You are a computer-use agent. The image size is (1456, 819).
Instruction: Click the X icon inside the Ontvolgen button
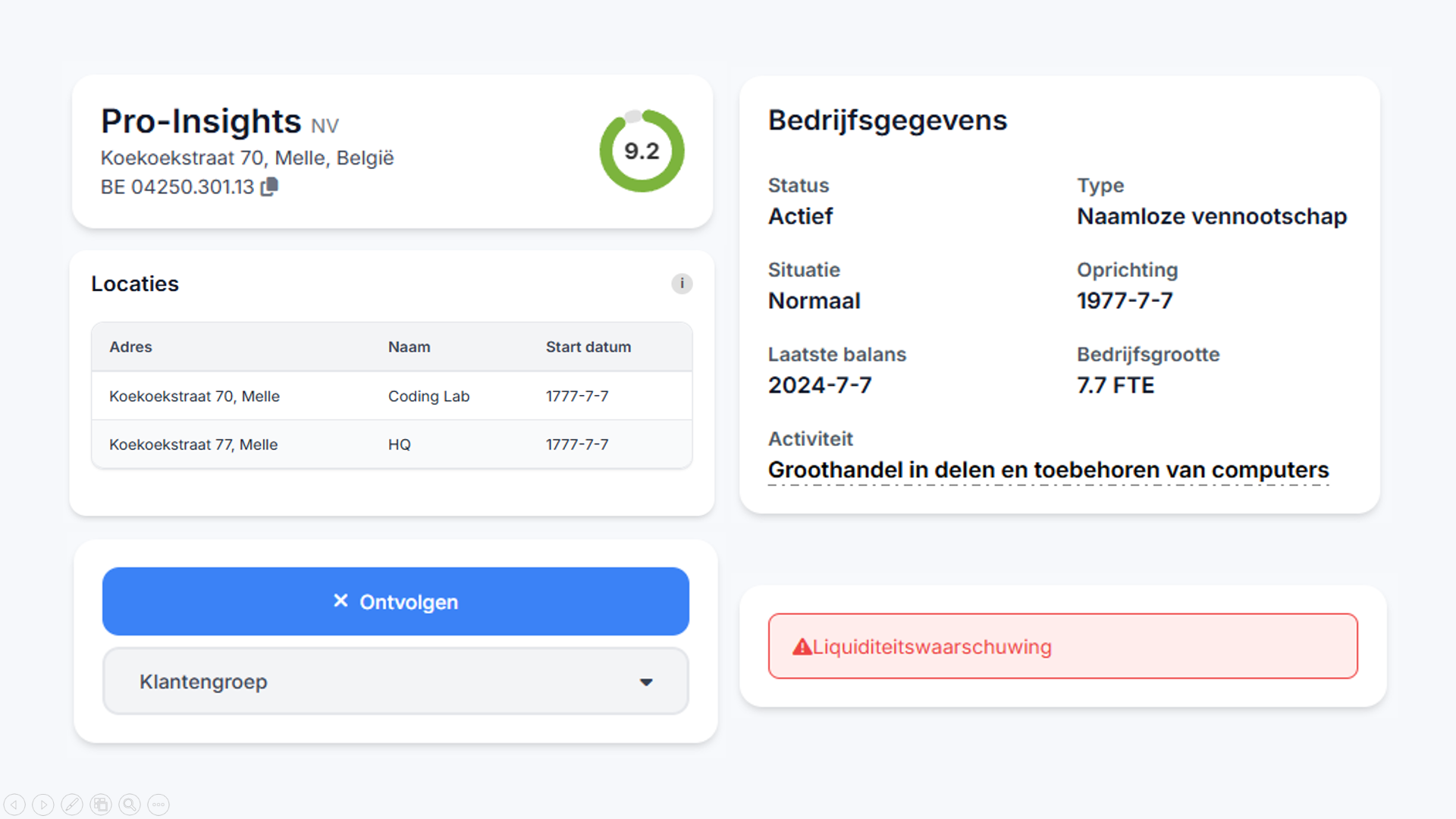(x=340, y=601)
